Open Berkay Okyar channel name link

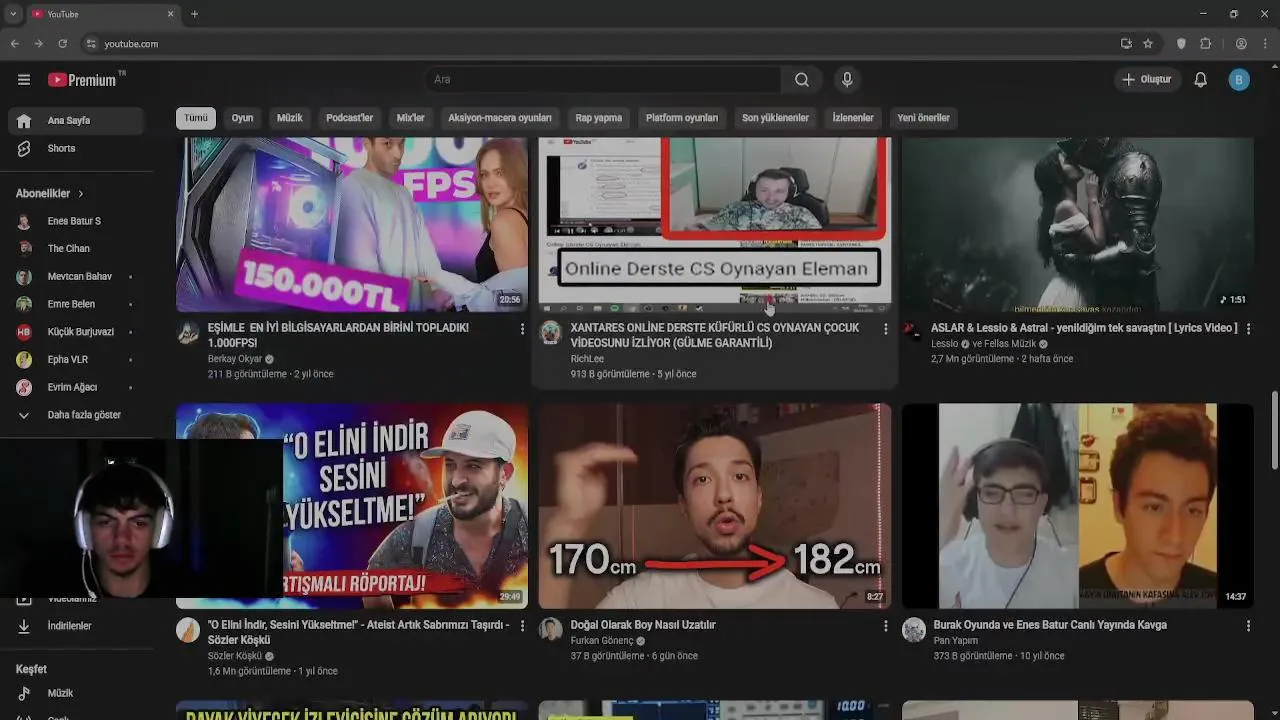tap(235, 359)
